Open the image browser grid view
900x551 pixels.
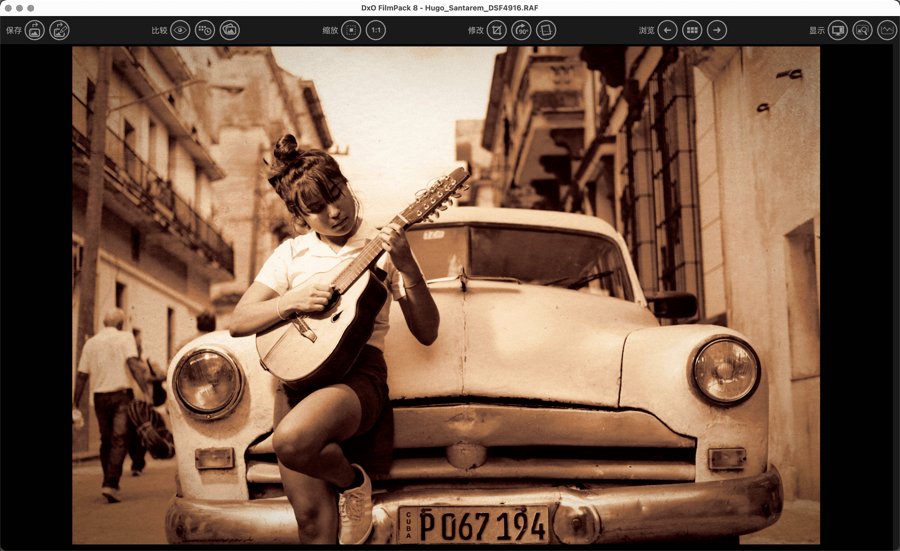pyautogui.click(x=692, y=31)
